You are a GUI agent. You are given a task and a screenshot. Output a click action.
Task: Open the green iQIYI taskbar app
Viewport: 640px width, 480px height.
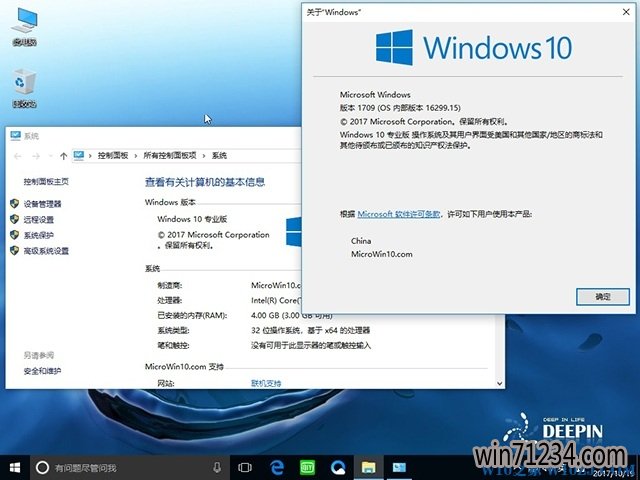[x=307, y=467]
